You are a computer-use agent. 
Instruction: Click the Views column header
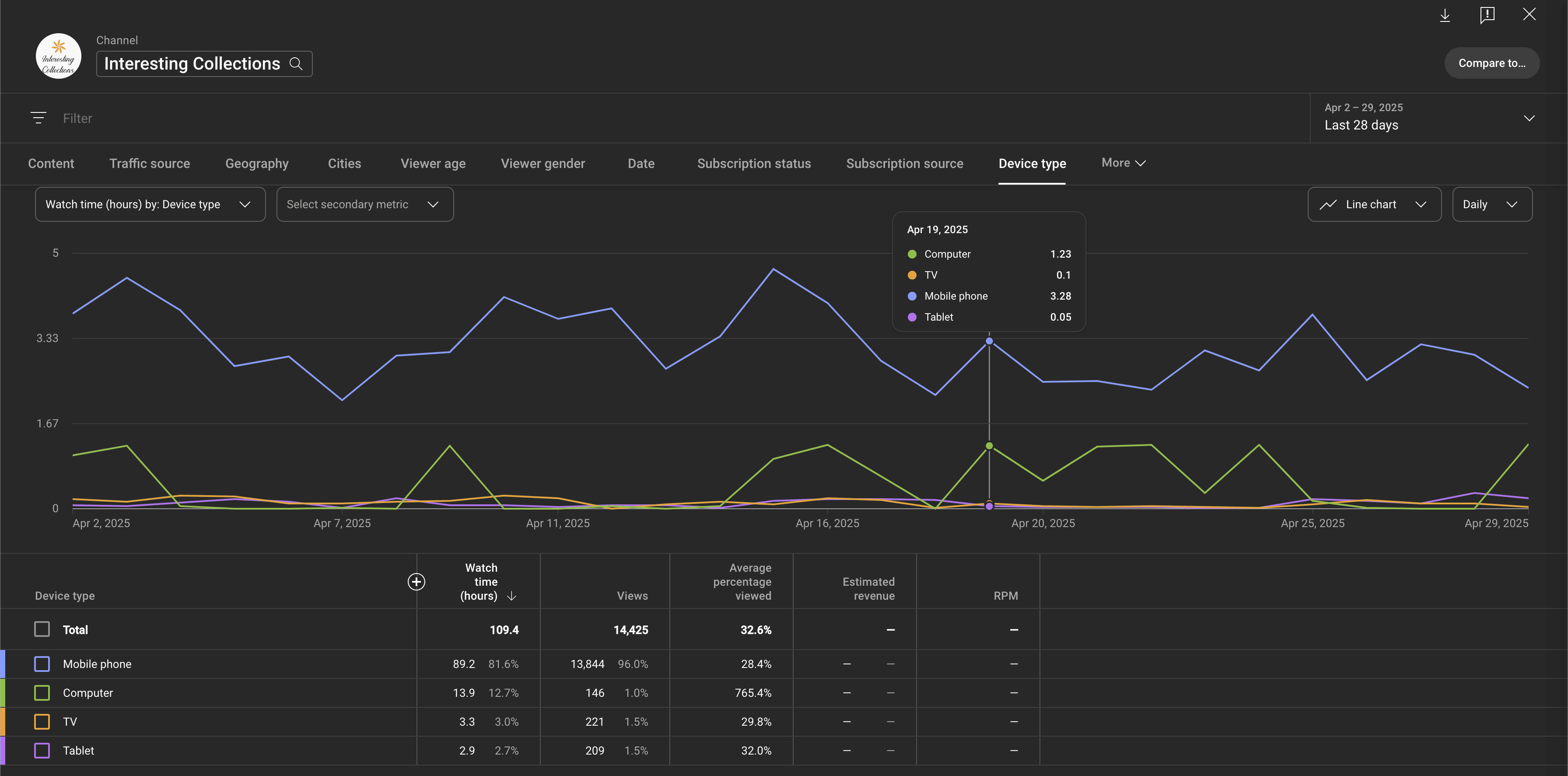633,596
